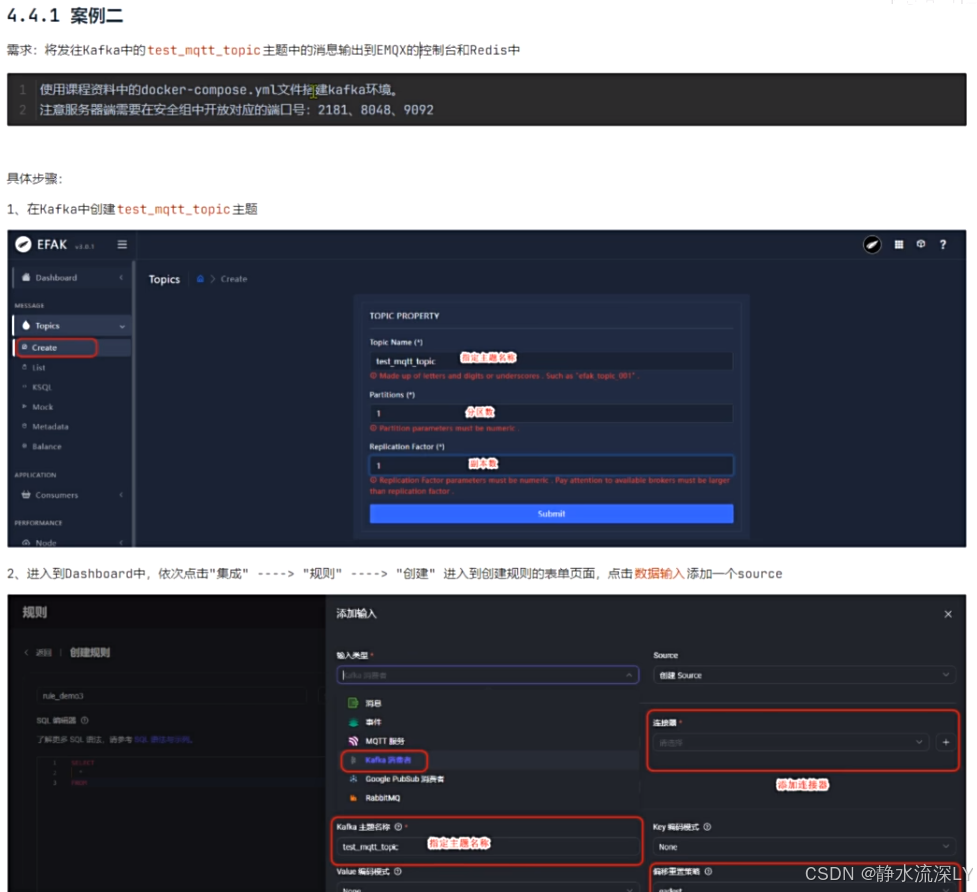Click the Topic Name input field

(x=551, y=361)
